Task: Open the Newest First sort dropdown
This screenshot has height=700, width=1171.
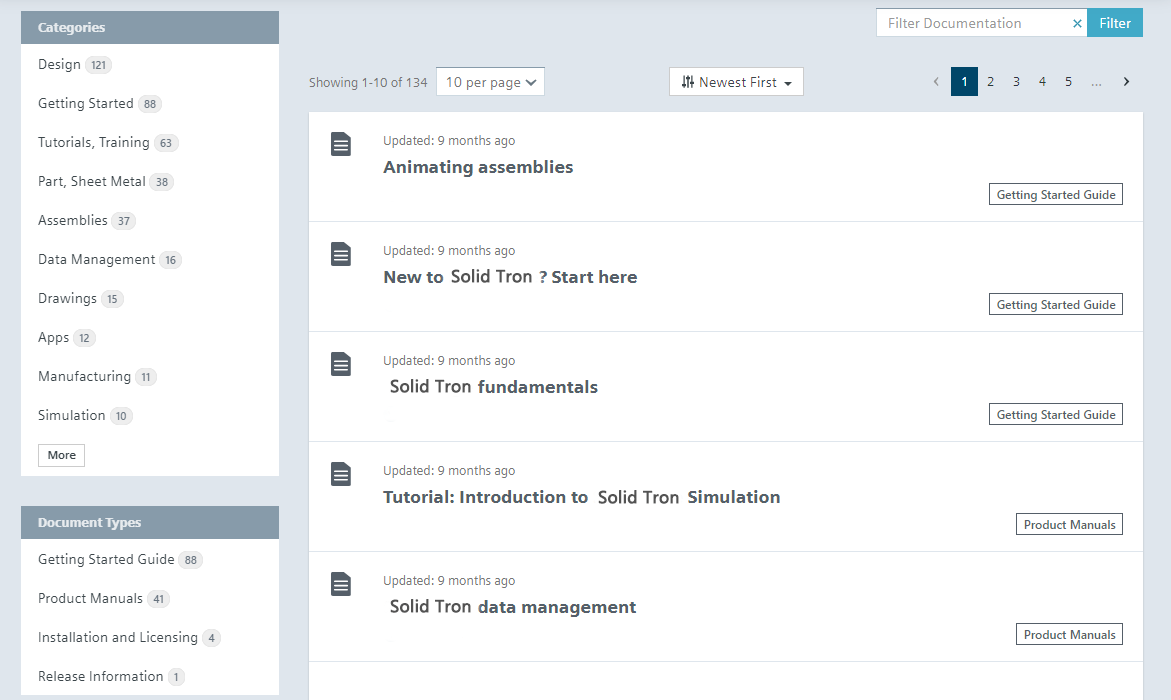Action: pyautogui.click(x=736, y=82)
